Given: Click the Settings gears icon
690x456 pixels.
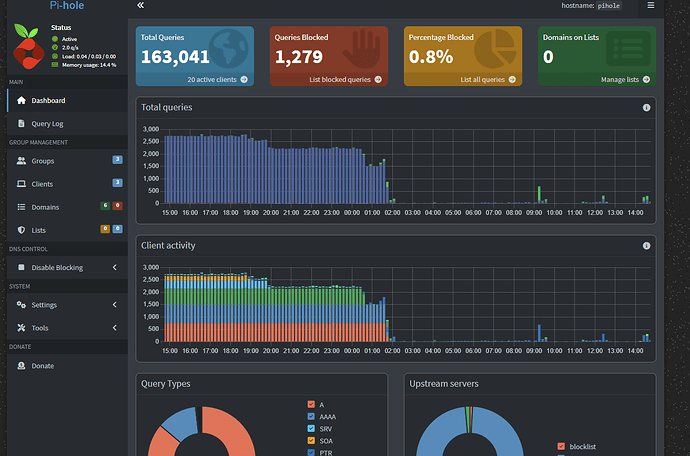Looking at the screenshot, I should 21,305.
